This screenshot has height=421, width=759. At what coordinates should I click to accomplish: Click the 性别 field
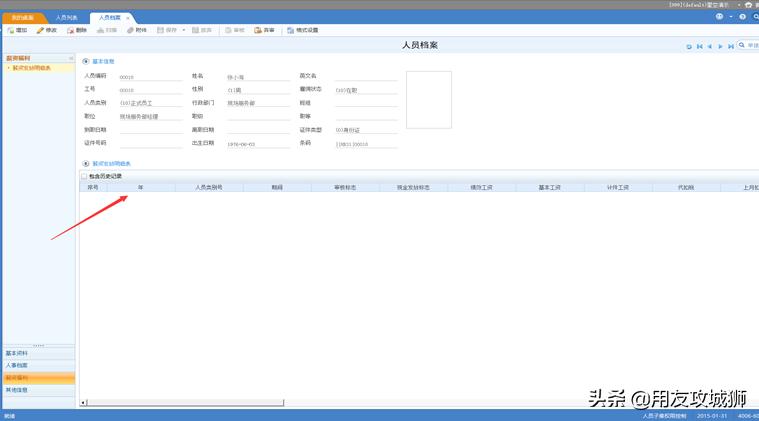258,90
